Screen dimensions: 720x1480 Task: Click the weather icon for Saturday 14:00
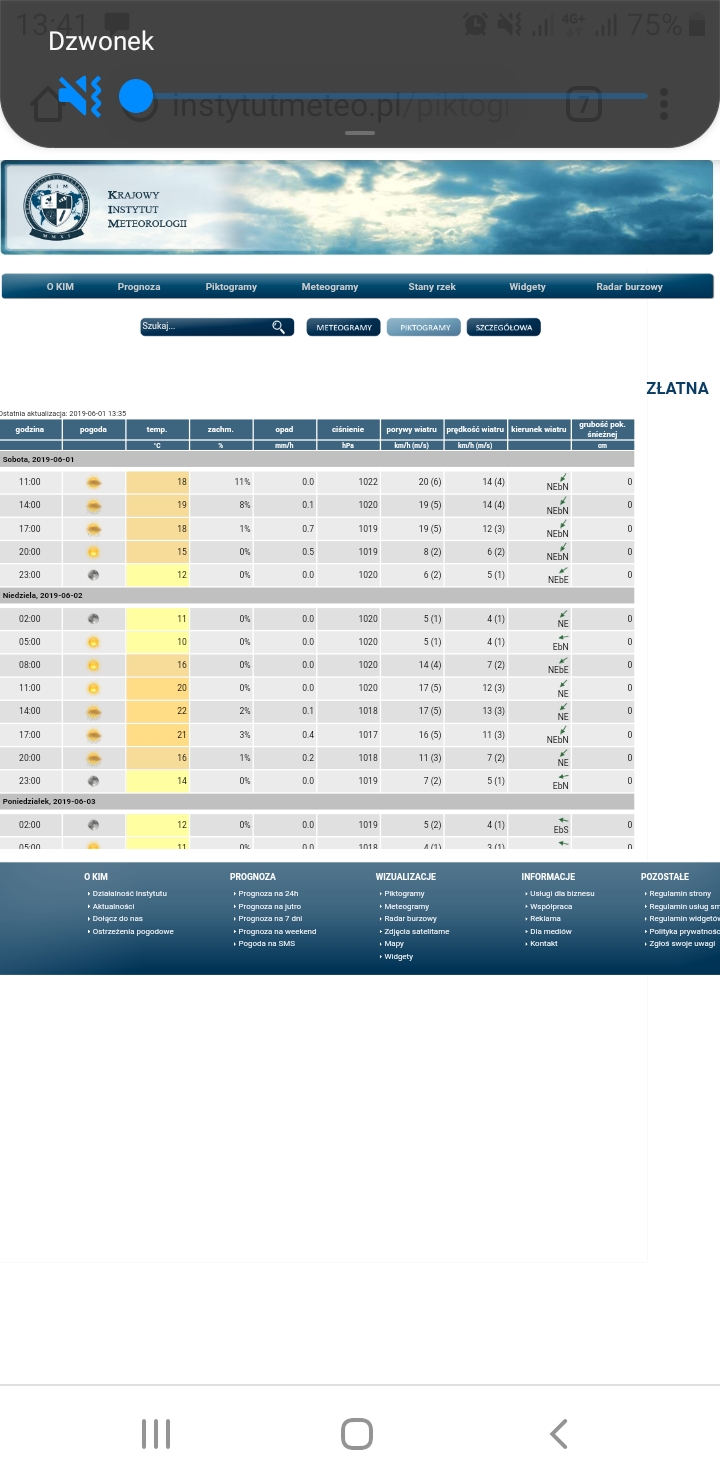(x=94, y=505)
